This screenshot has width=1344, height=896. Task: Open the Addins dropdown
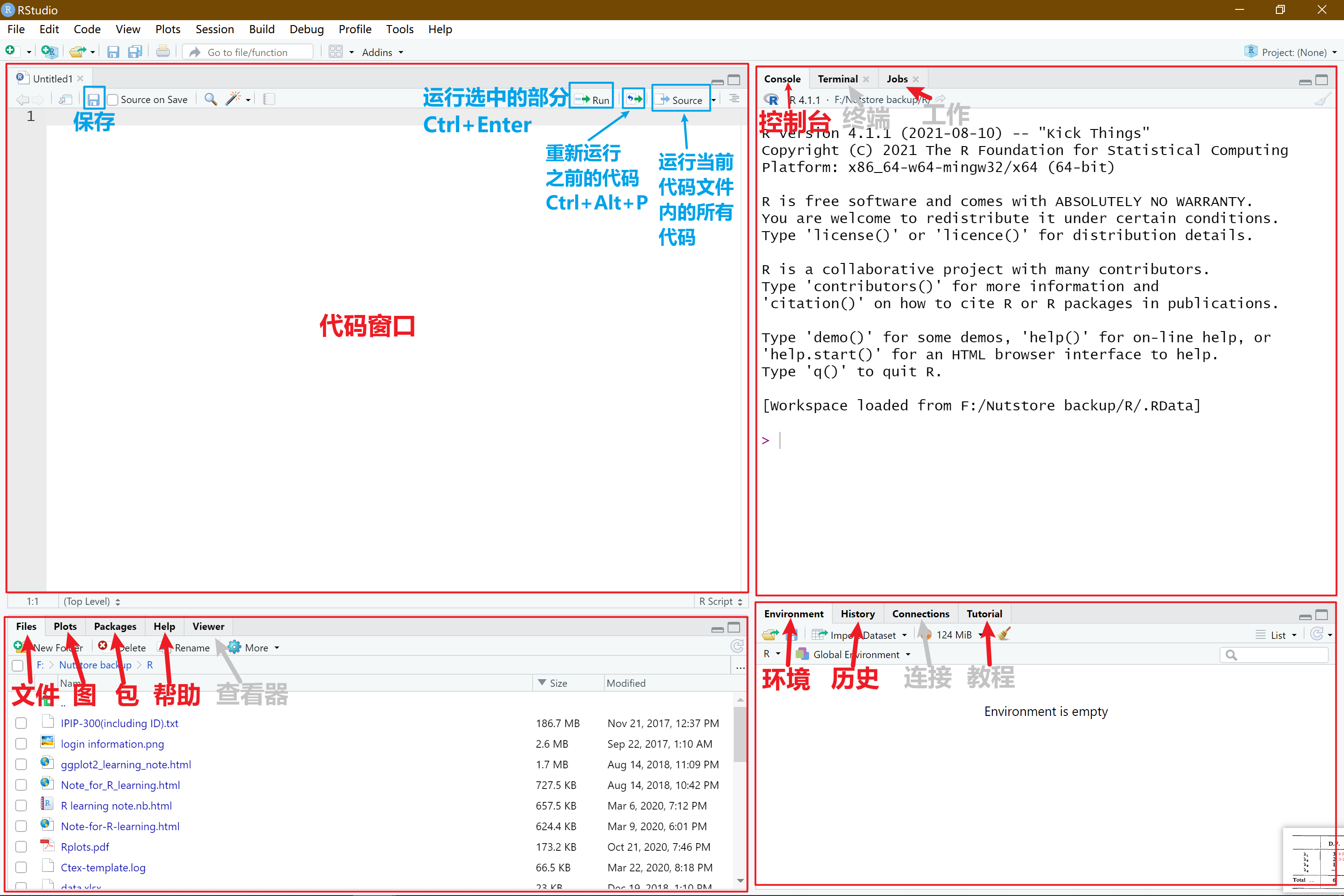tap(382, 52)
